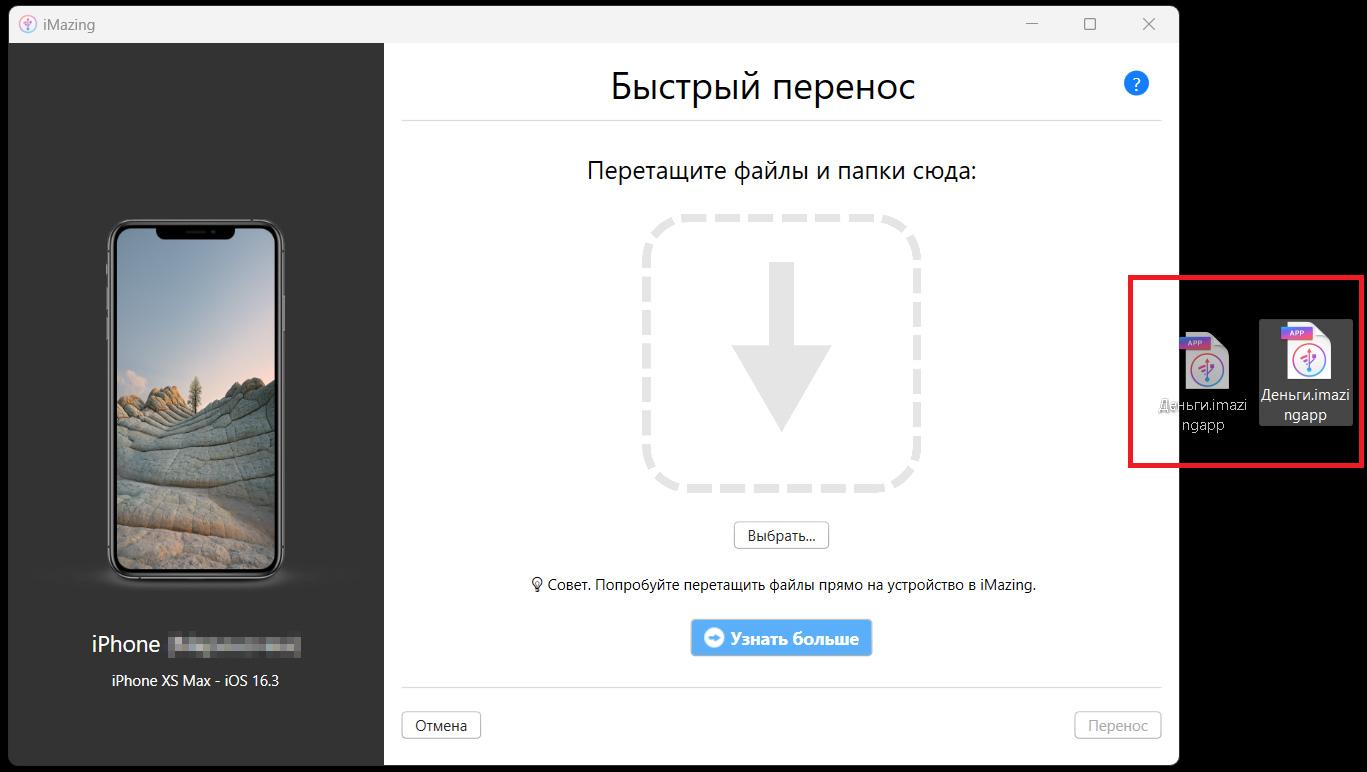Cancel the transfer with Отмена
This screenshot has height=772, width=1367.
click(x=440, y=724)
